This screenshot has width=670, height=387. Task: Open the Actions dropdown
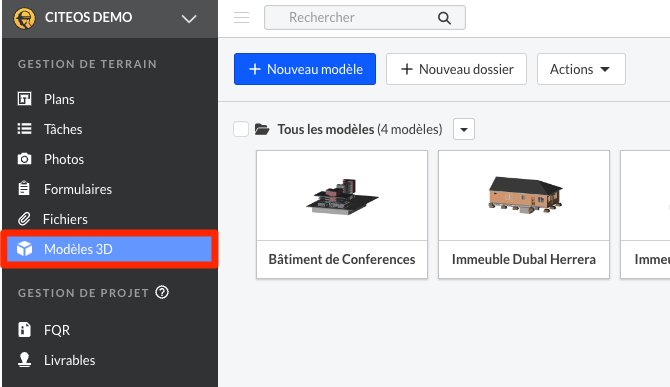pos(581,69)
